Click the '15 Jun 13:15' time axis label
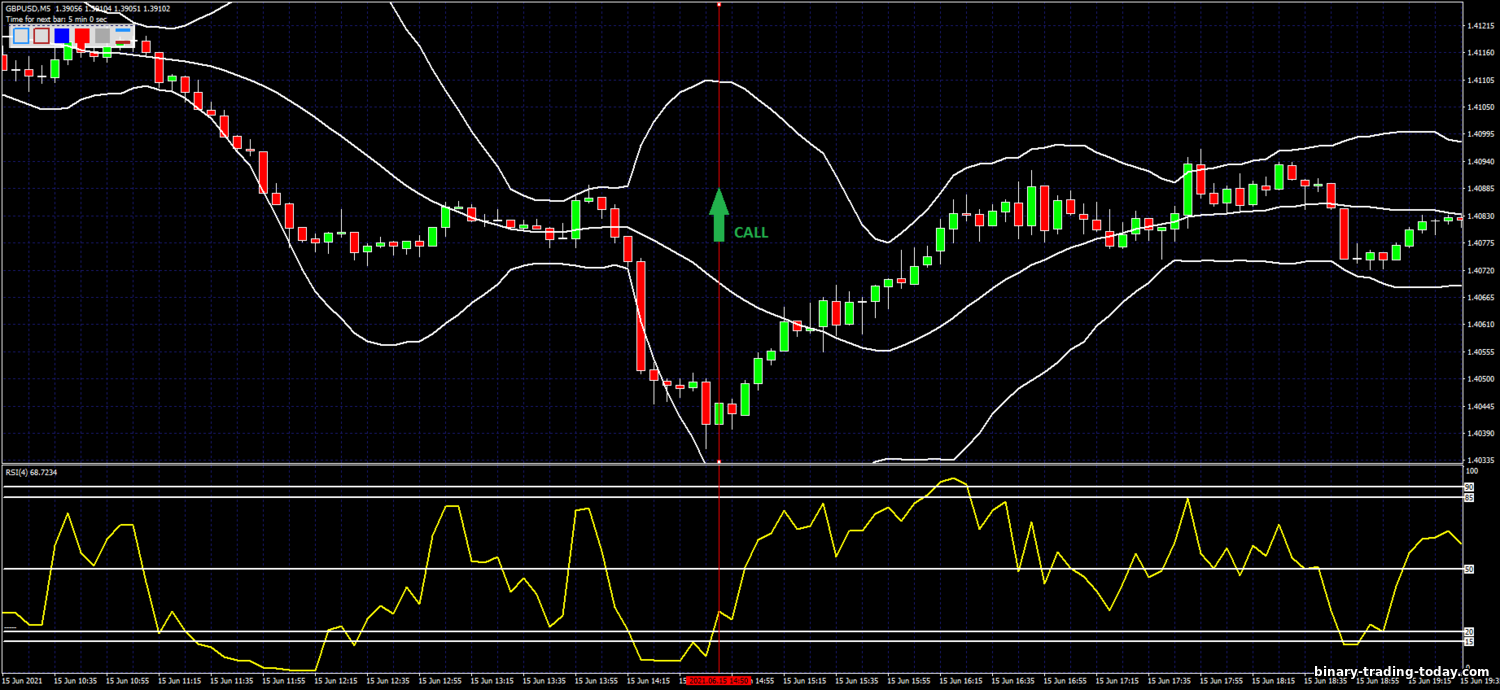Screen dimensions: 1500x690 pos(493,680)
